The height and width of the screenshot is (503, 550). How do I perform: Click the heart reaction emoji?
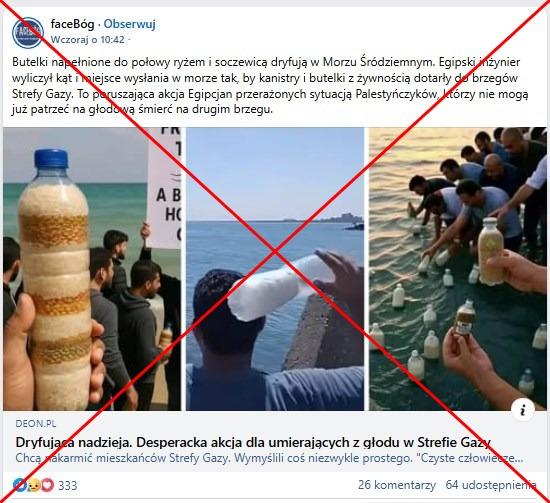tap(48, 485)
